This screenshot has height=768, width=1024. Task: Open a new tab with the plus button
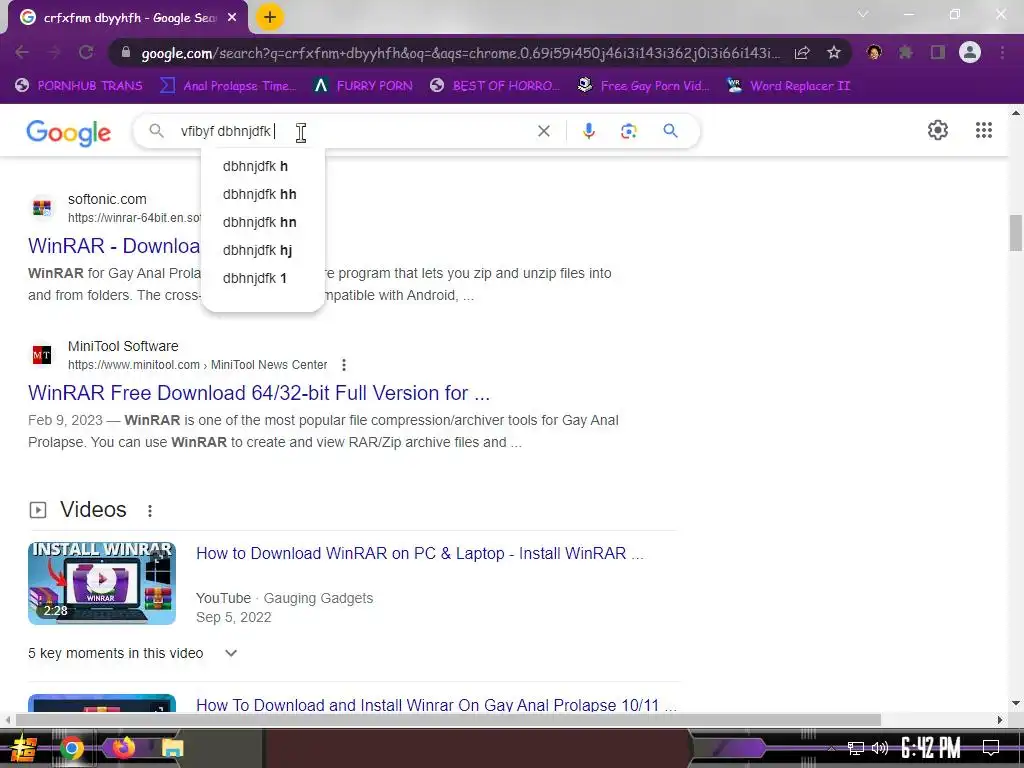point(270,18)
